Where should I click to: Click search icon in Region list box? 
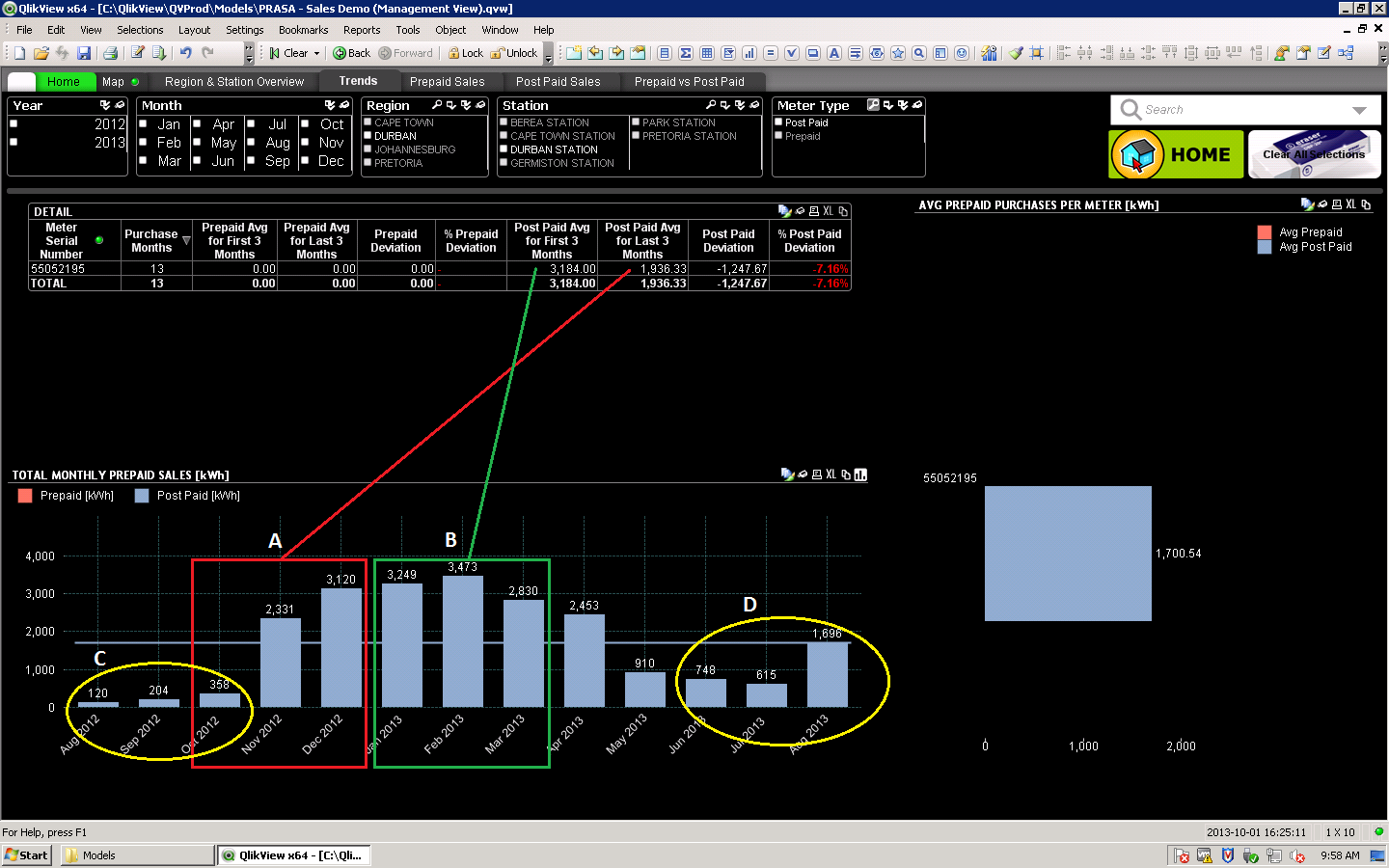click(x=437, y=105)
